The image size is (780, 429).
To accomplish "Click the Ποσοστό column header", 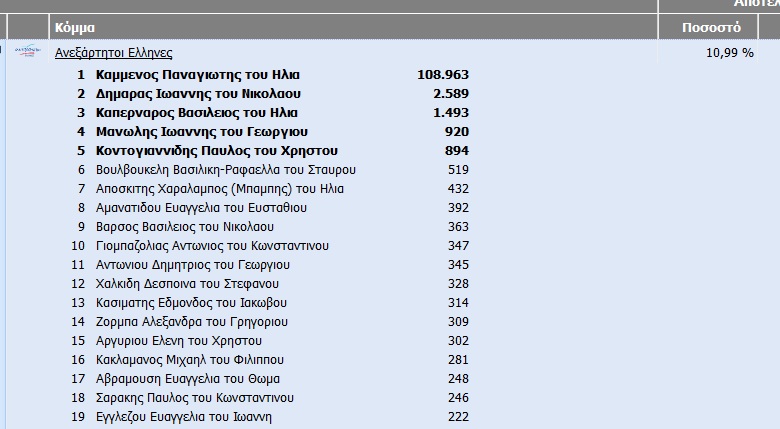I will tap(711, 27).
